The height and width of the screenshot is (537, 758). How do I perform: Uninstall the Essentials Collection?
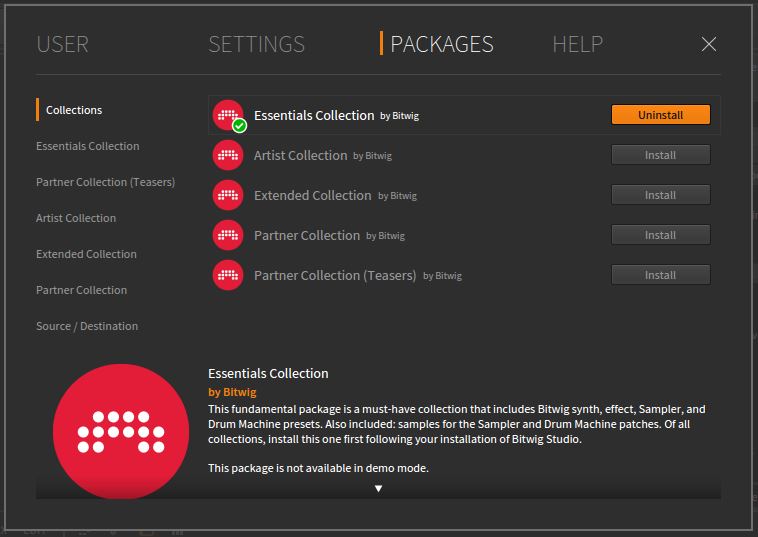click(x=661, y=115)
